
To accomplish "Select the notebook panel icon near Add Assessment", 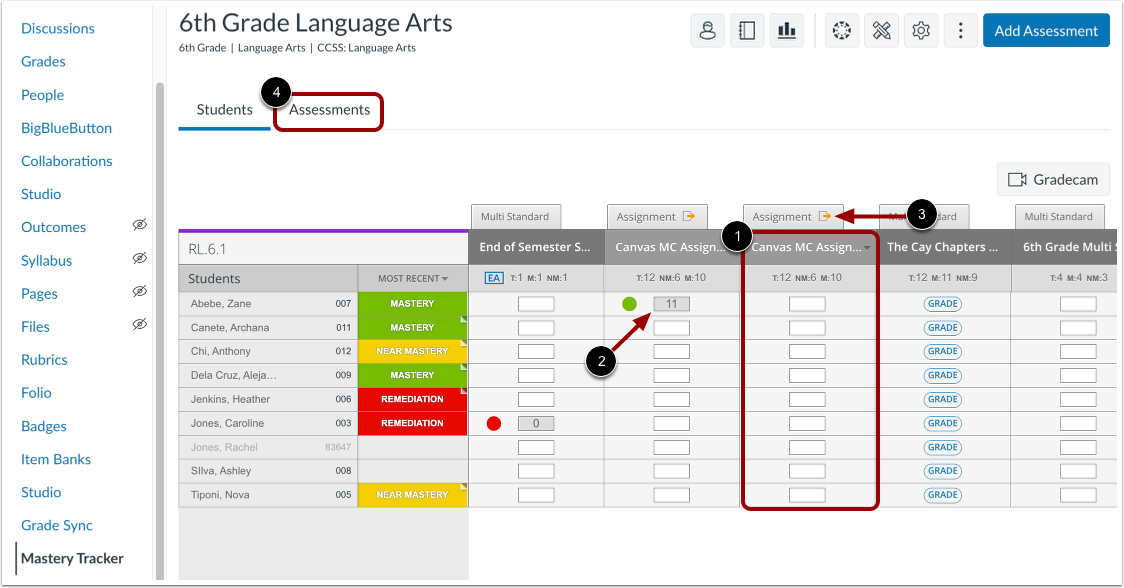I will pos(747,30).
